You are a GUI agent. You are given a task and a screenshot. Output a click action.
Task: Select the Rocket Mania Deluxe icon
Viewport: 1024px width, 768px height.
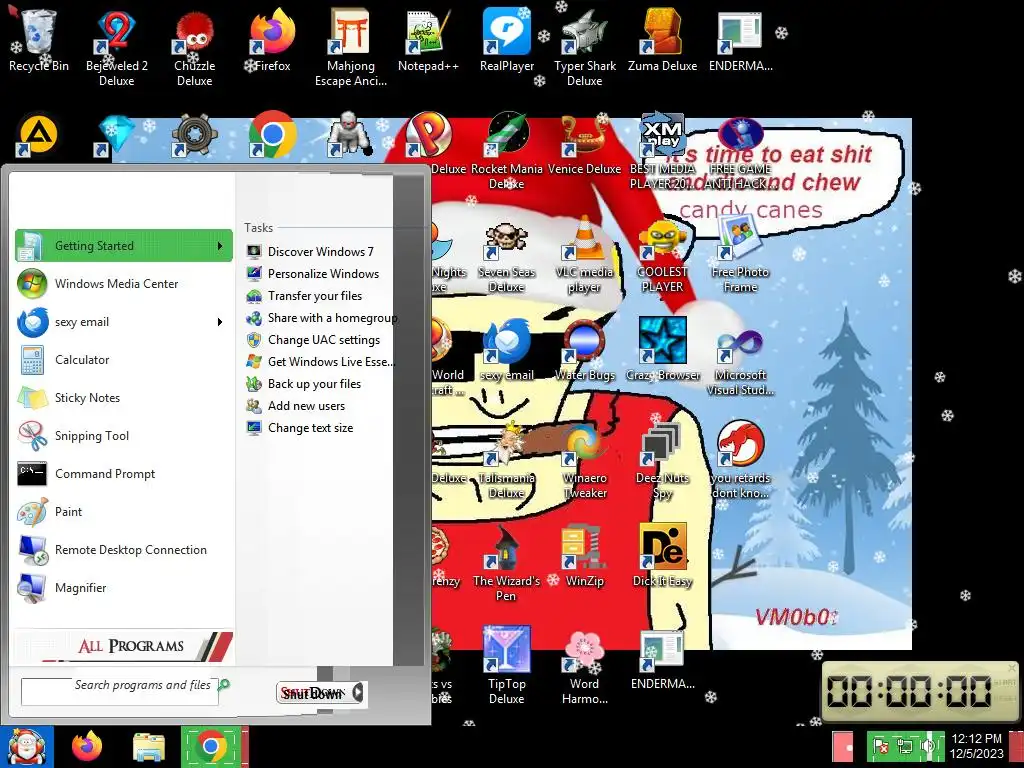pyautogui.click(x=507, y=152)
